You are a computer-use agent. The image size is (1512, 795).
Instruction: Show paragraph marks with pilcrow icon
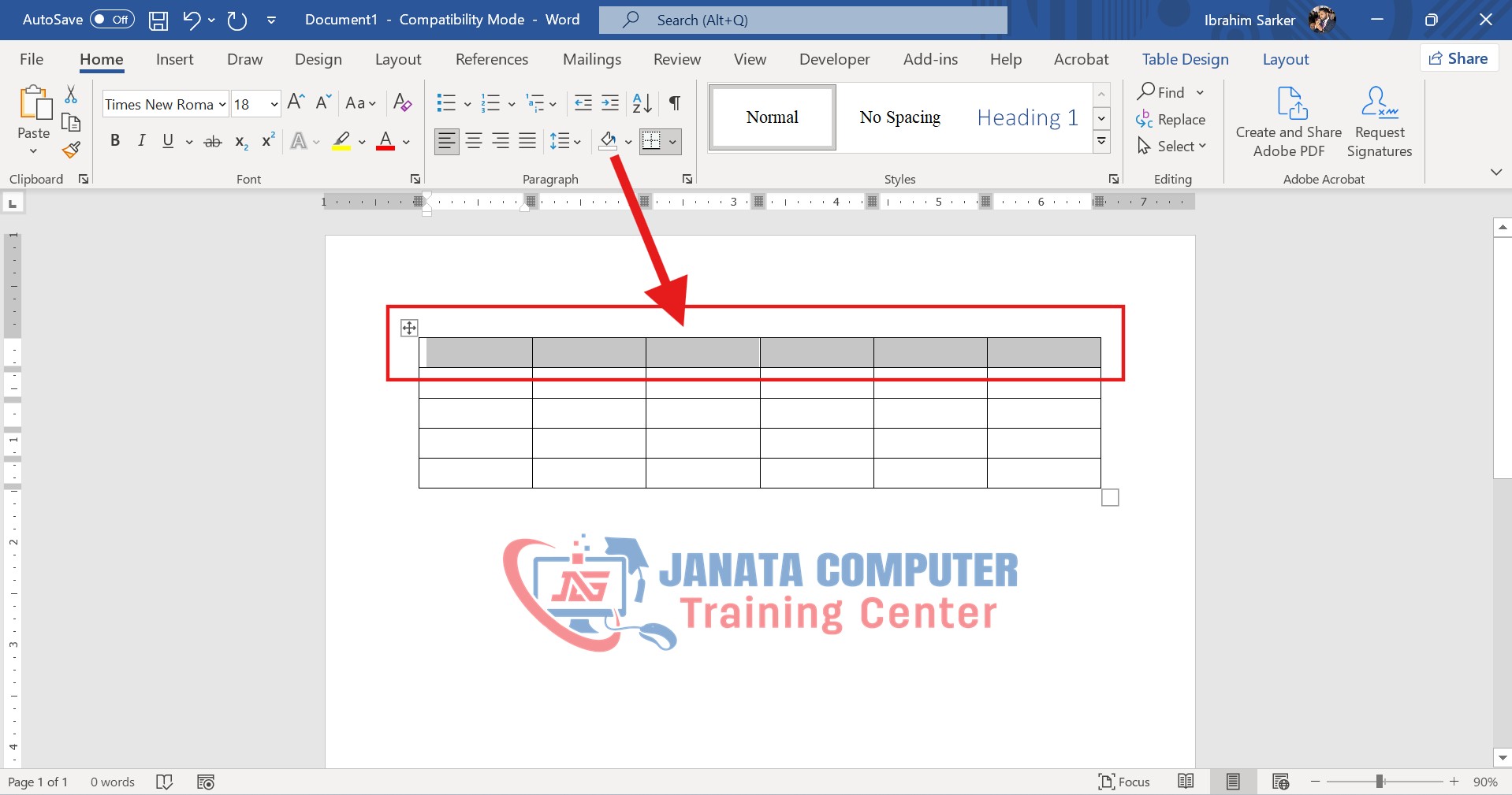(x=675, y=103)
